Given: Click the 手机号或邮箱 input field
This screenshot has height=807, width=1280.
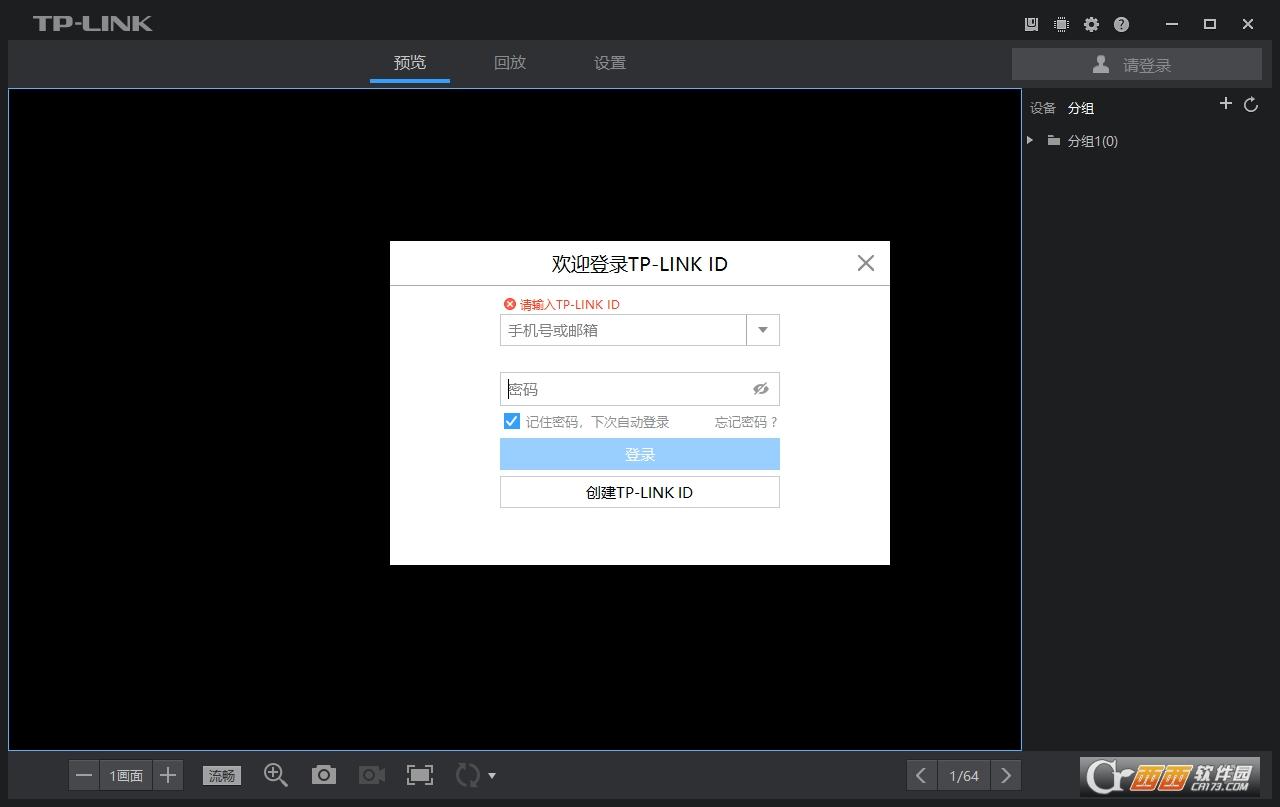Looking at the screenshot, I should [x=623, y=330].
